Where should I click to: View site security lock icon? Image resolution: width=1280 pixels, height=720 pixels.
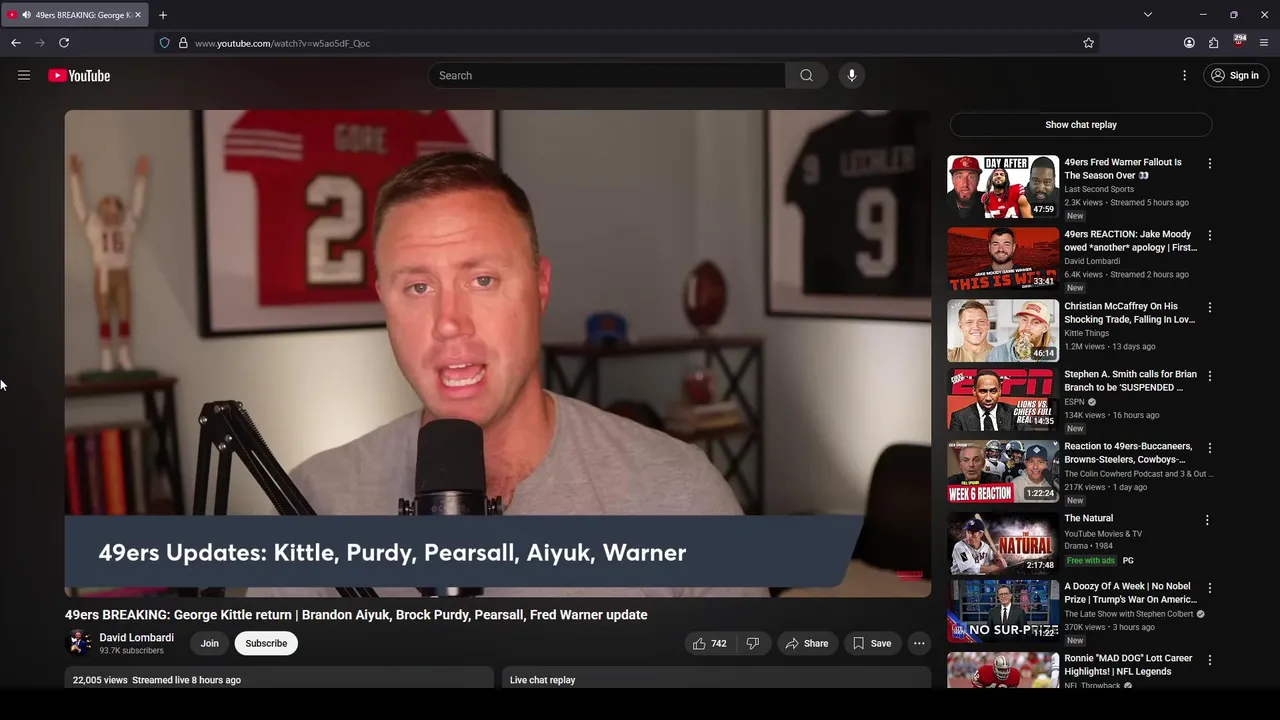[x=183, y=43]
